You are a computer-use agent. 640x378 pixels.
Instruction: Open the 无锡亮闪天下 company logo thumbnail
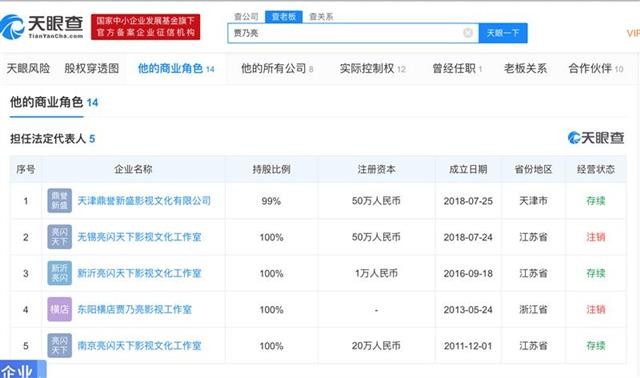(x=60, y=237)
